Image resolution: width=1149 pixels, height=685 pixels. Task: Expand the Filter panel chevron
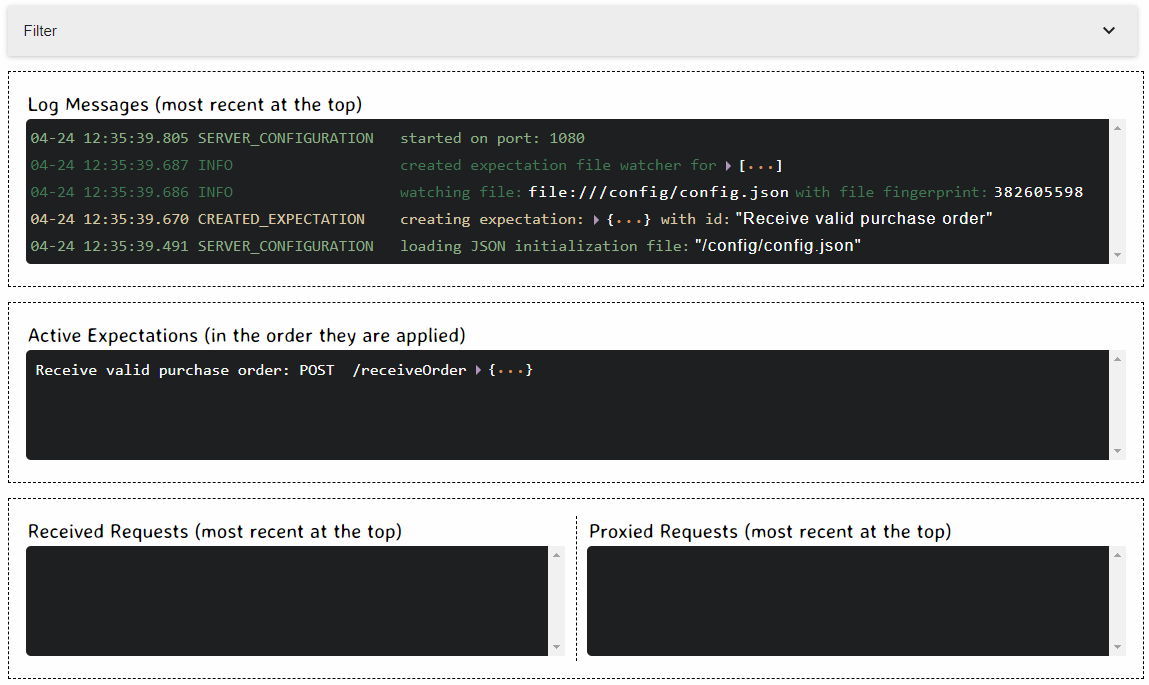[x=1109, y=31]
